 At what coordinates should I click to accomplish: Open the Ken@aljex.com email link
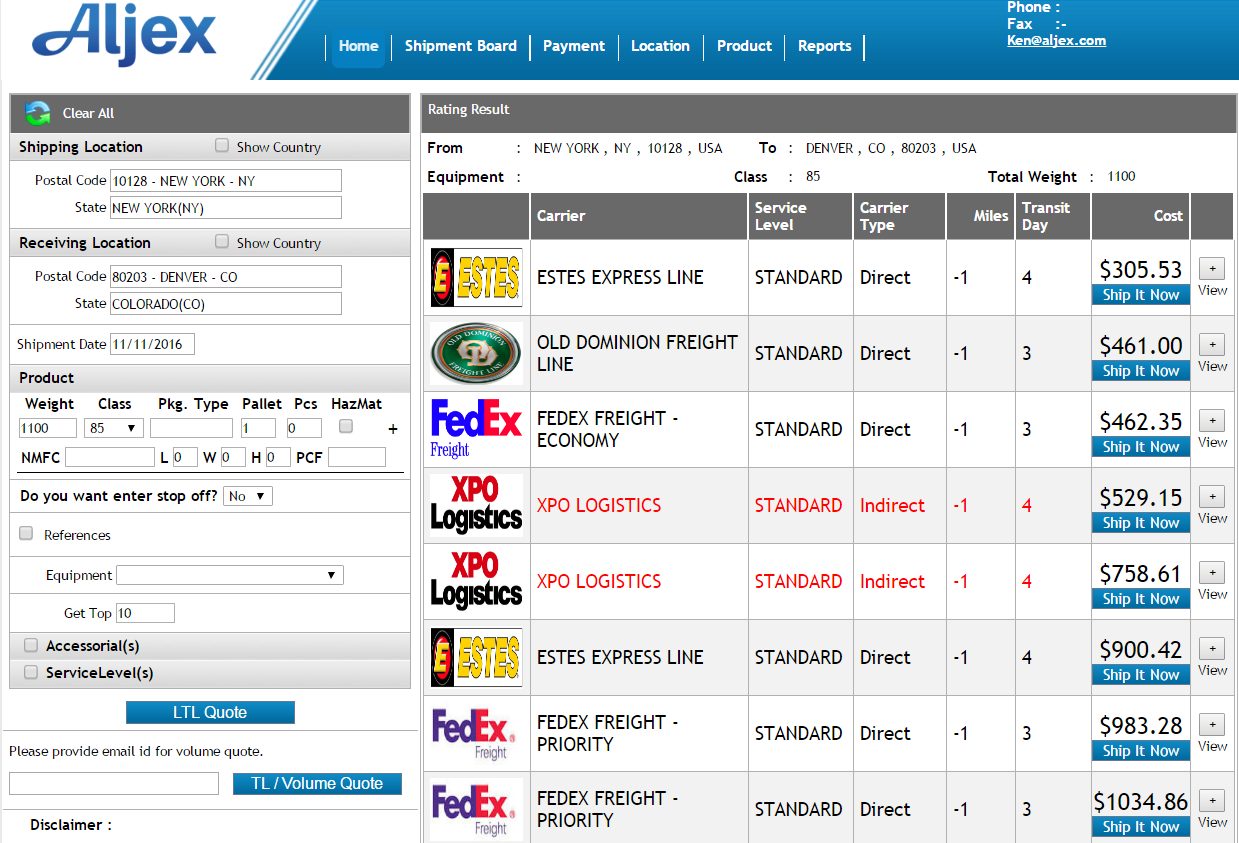click(1056, 40)
